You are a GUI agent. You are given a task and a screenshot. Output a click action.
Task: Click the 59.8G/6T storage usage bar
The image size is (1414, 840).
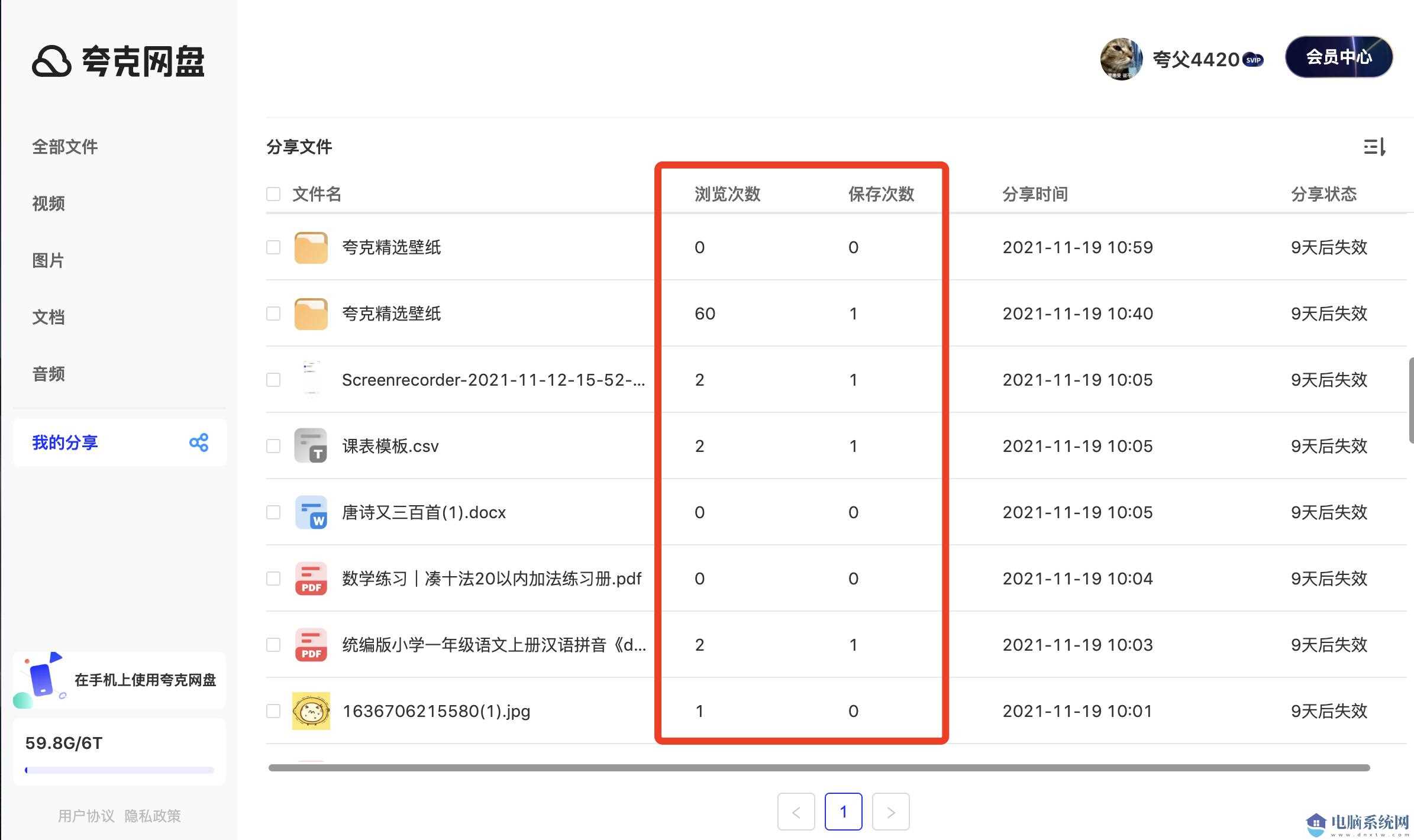tap(120, 770)
